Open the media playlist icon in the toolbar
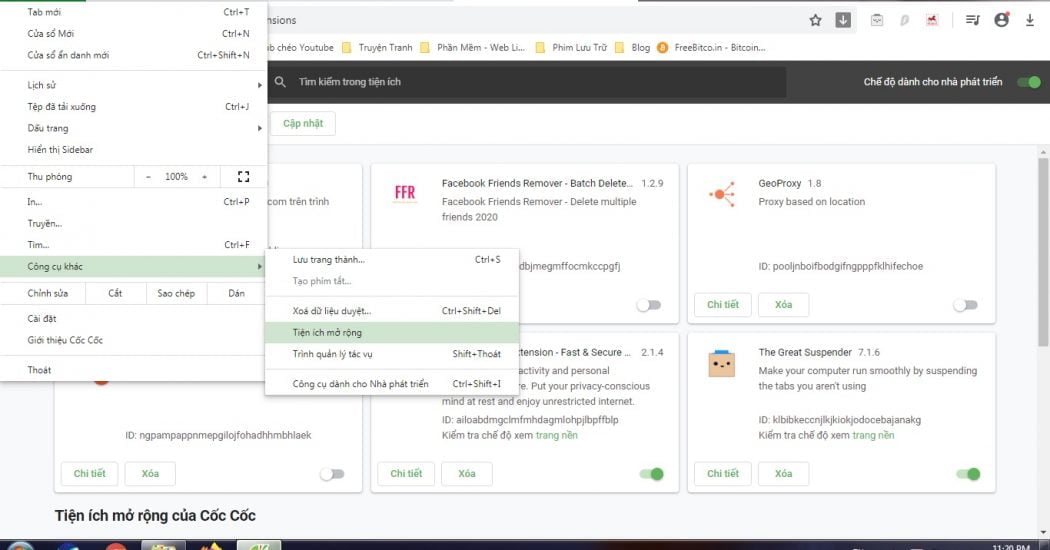Image resolution: width=1050 pixels, height=550 pixels. click(x=972, y=20)
